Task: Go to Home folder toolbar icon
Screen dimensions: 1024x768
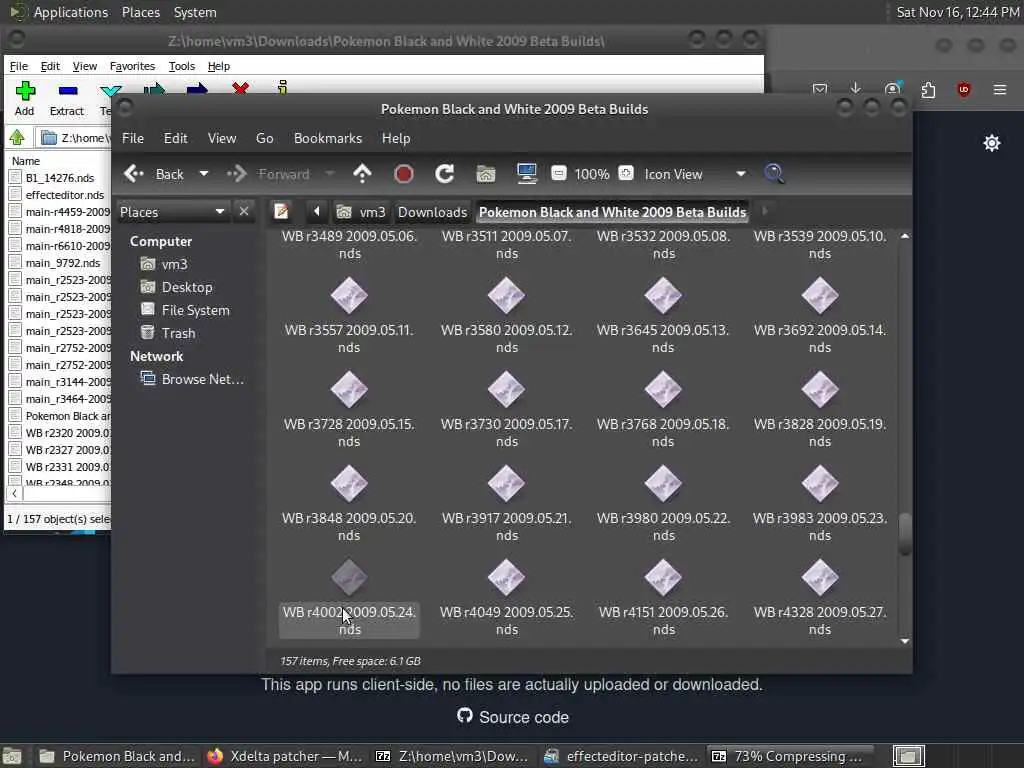Action: (486, 174)
